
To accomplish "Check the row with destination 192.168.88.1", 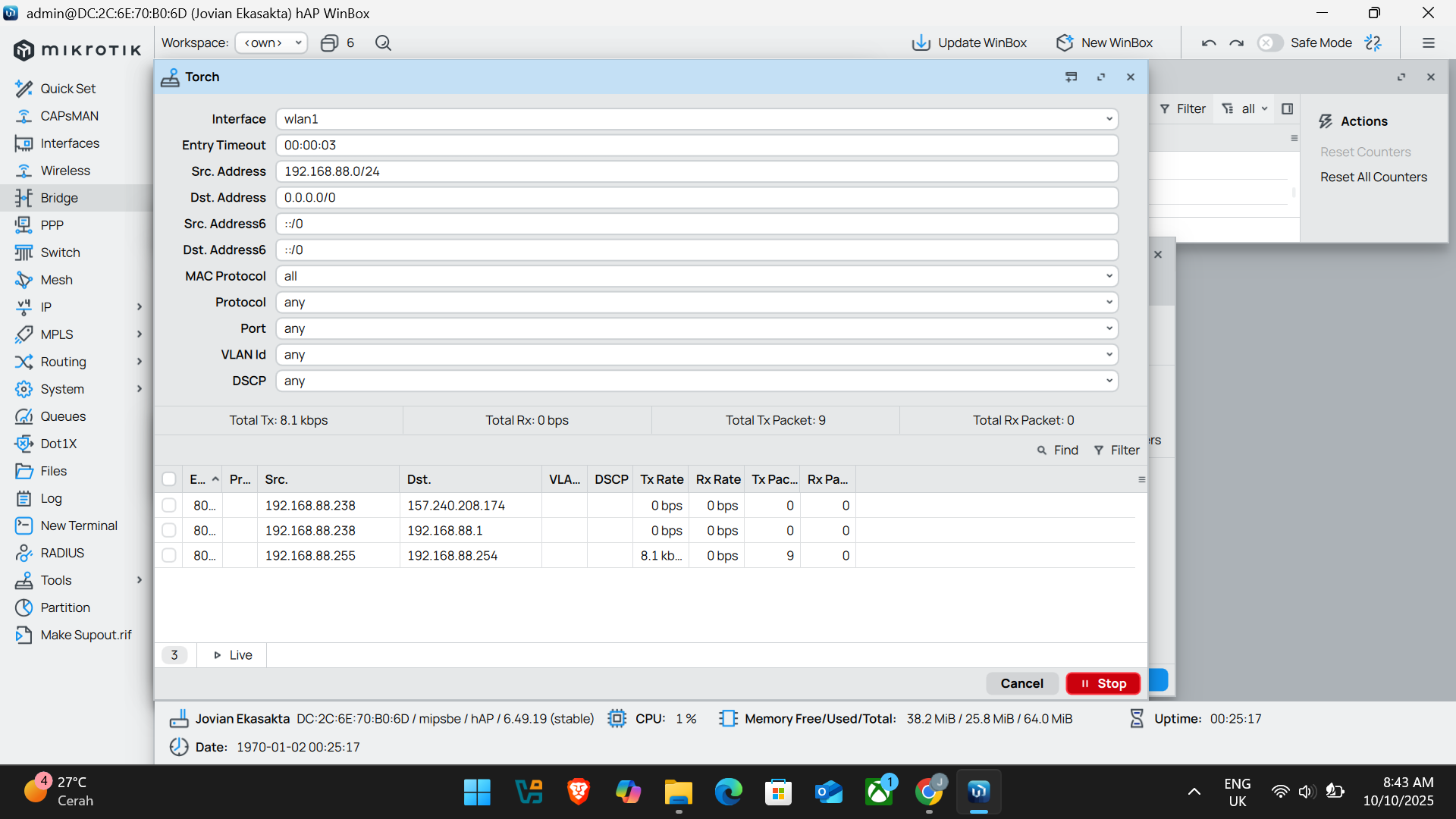I will tap(169, 531).
